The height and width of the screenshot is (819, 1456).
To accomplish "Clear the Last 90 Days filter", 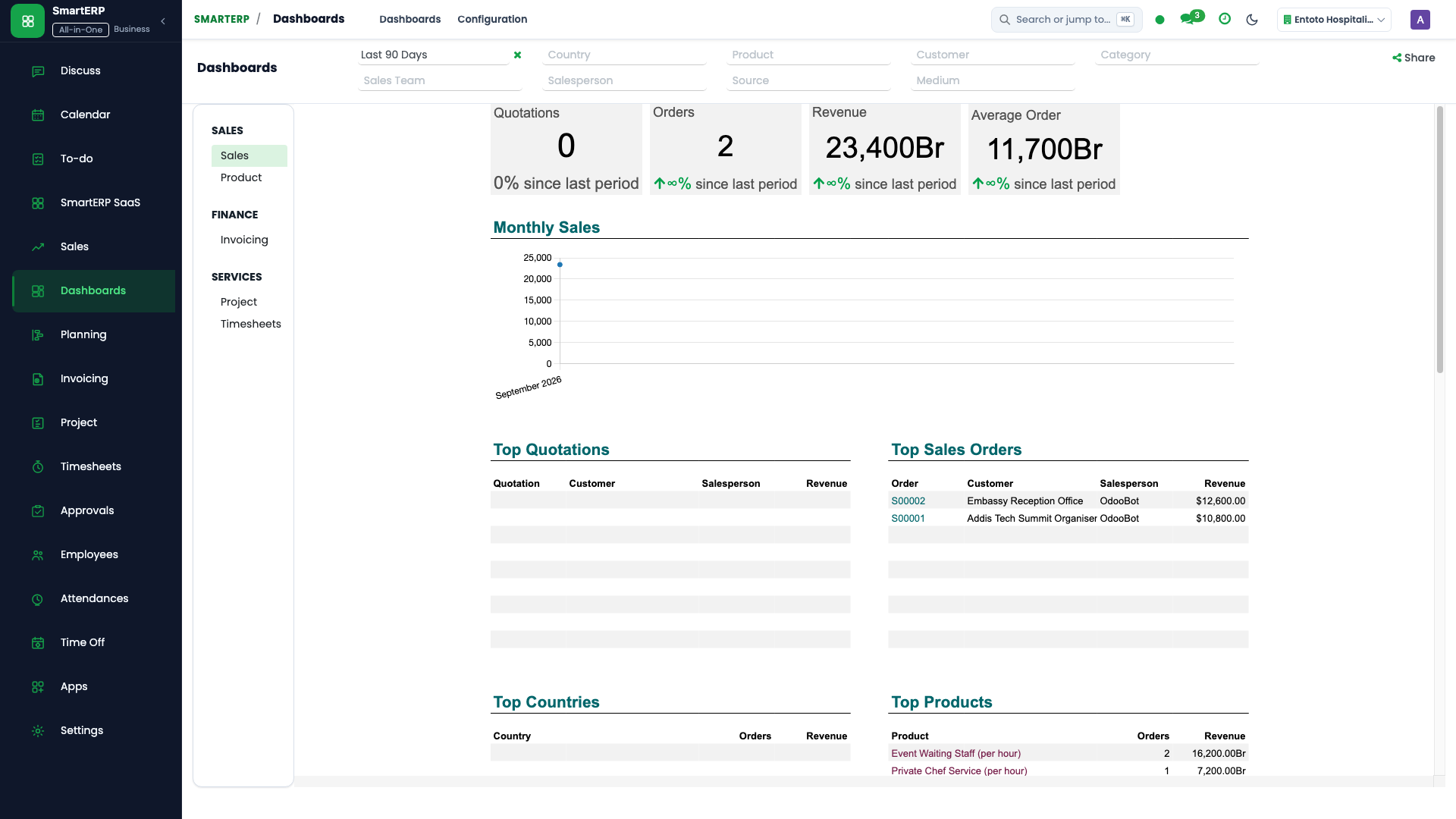I will [517, 55].
